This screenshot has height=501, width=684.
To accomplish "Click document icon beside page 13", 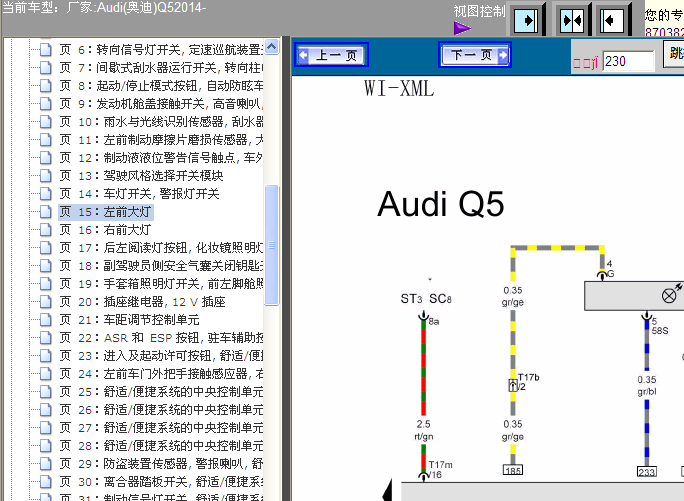I will coord(46,176).
